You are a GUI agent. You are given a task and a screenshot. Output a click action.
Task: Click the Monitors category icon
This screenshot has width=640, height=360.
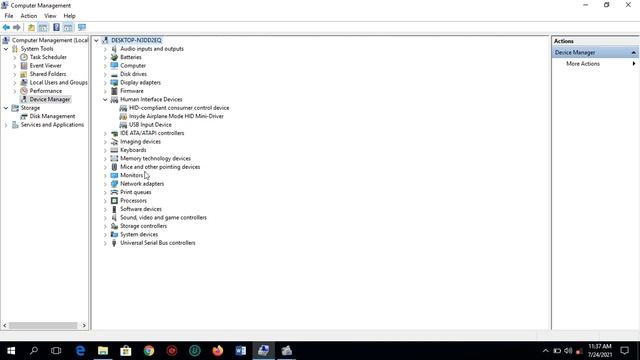[x=114, y=176]
